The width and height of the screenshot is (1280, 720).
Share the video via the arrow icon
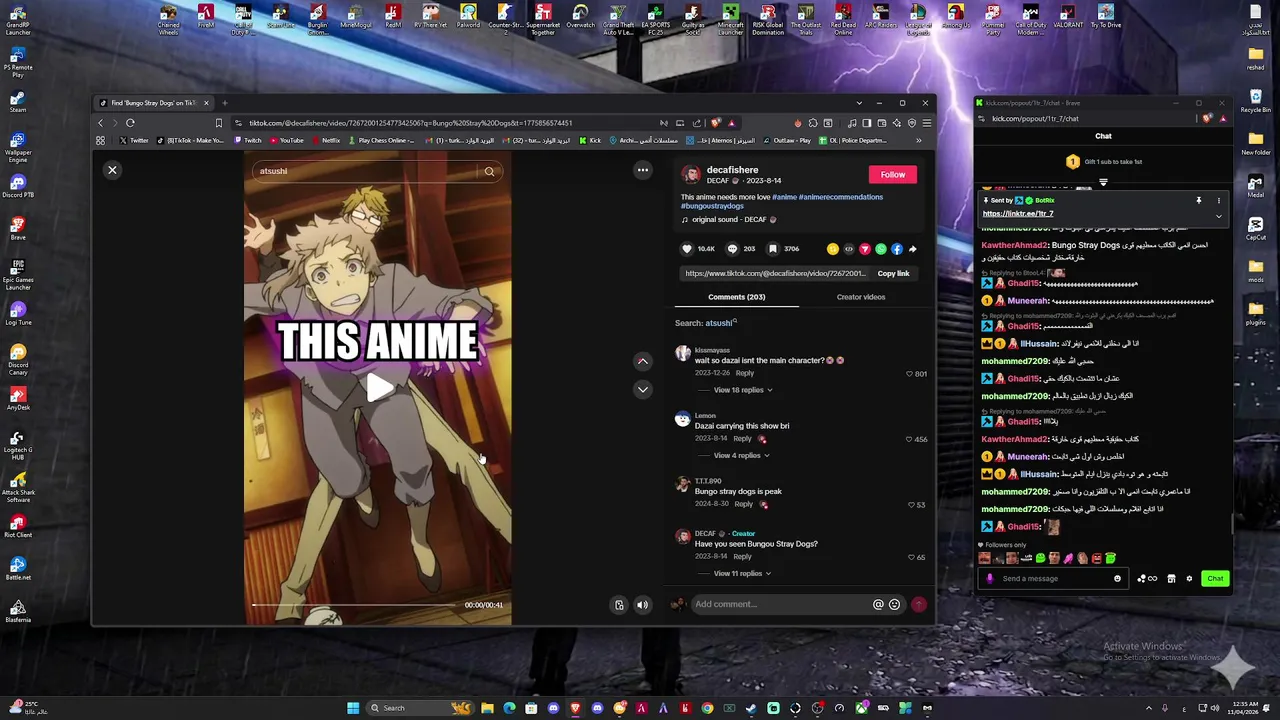[912, 249]
